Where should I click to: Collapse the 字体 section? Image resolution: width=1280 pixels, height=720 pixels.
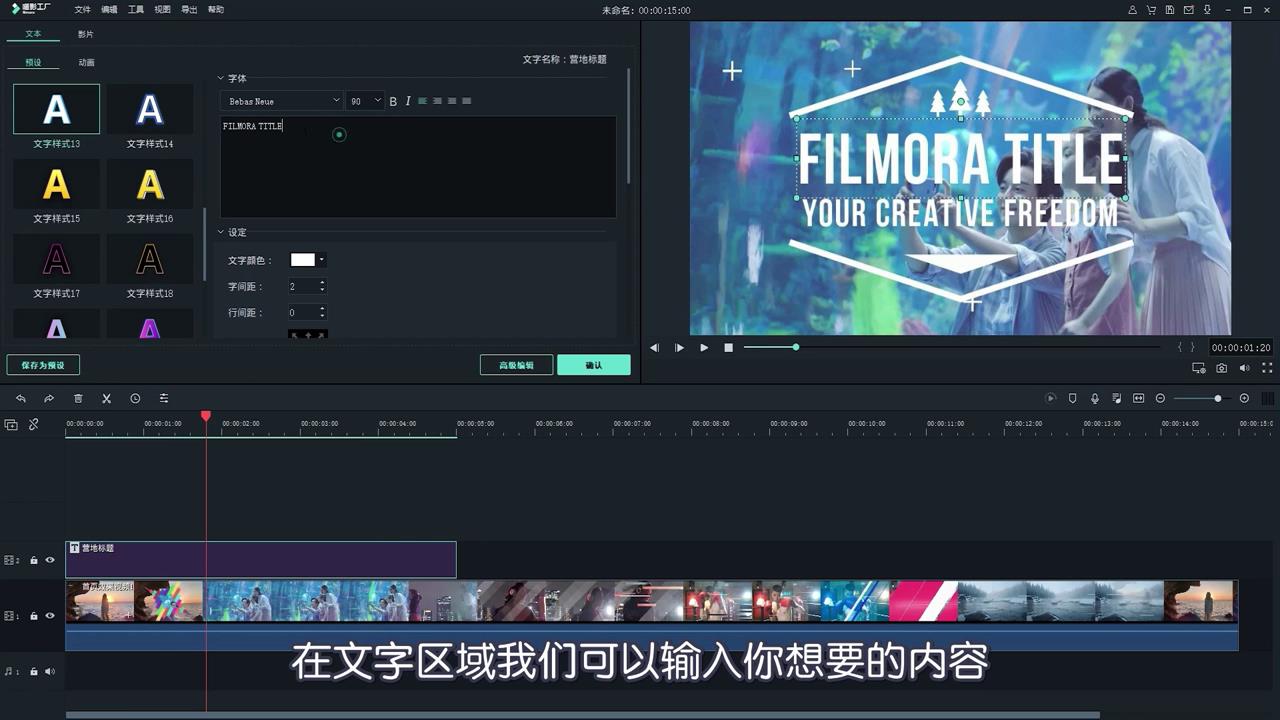click(x=222, y=78)
